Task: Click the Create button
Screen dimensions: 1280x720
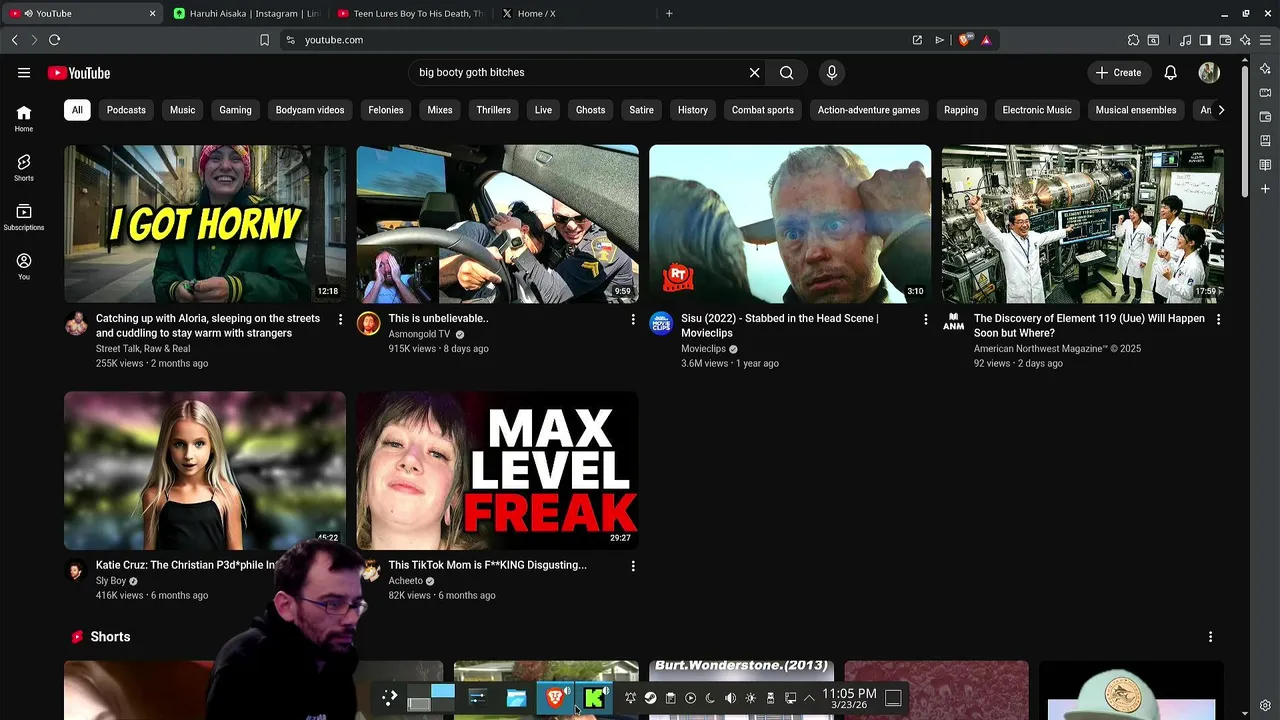Action: [1118, 73]
